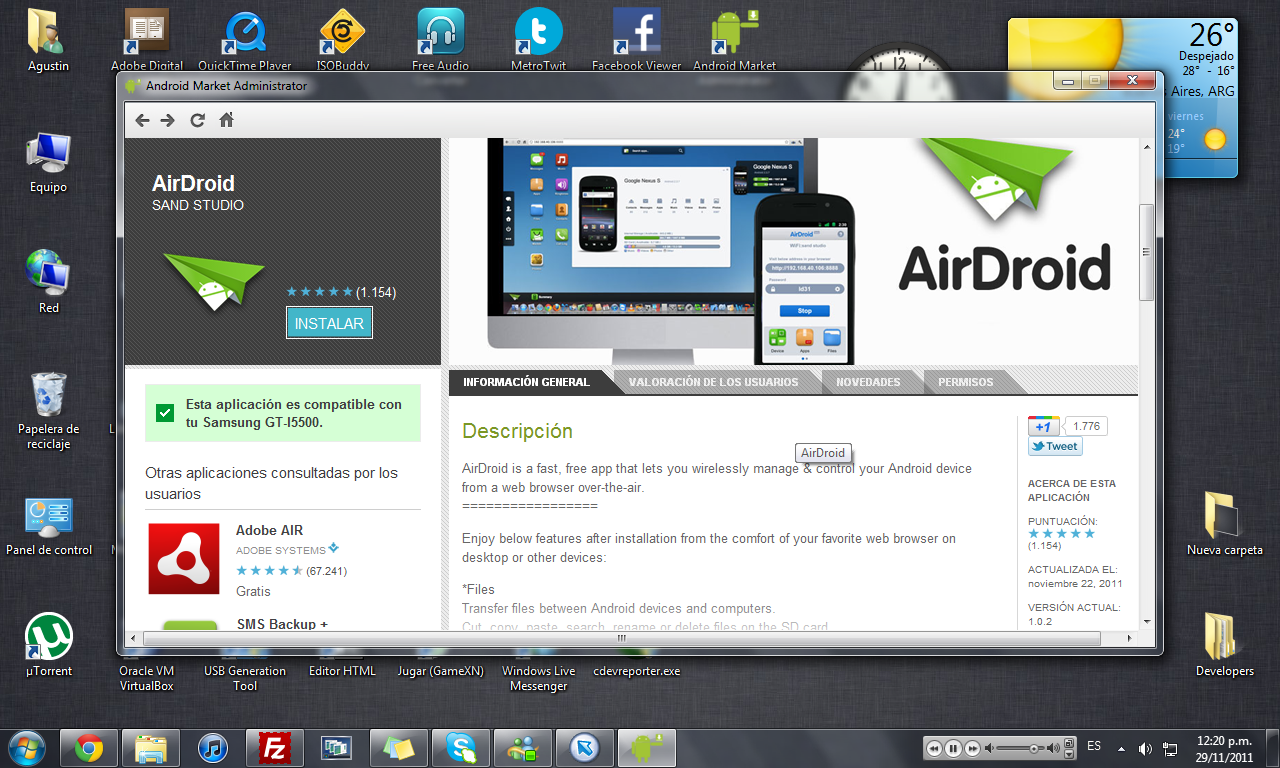The image size is (1280, 768).
Task: Go forward using the forward arrow
Action: 168,120
